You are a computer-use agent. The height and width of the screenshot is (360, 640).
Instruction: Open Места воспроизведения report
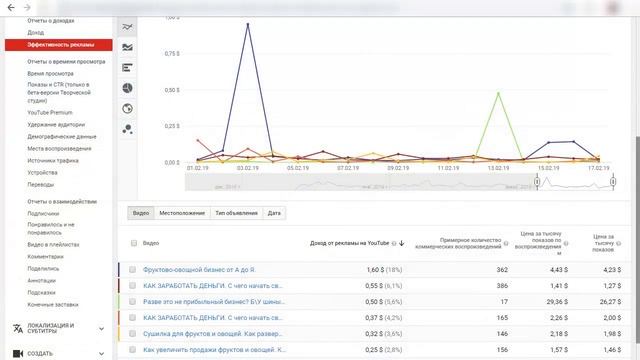[59, 149]
